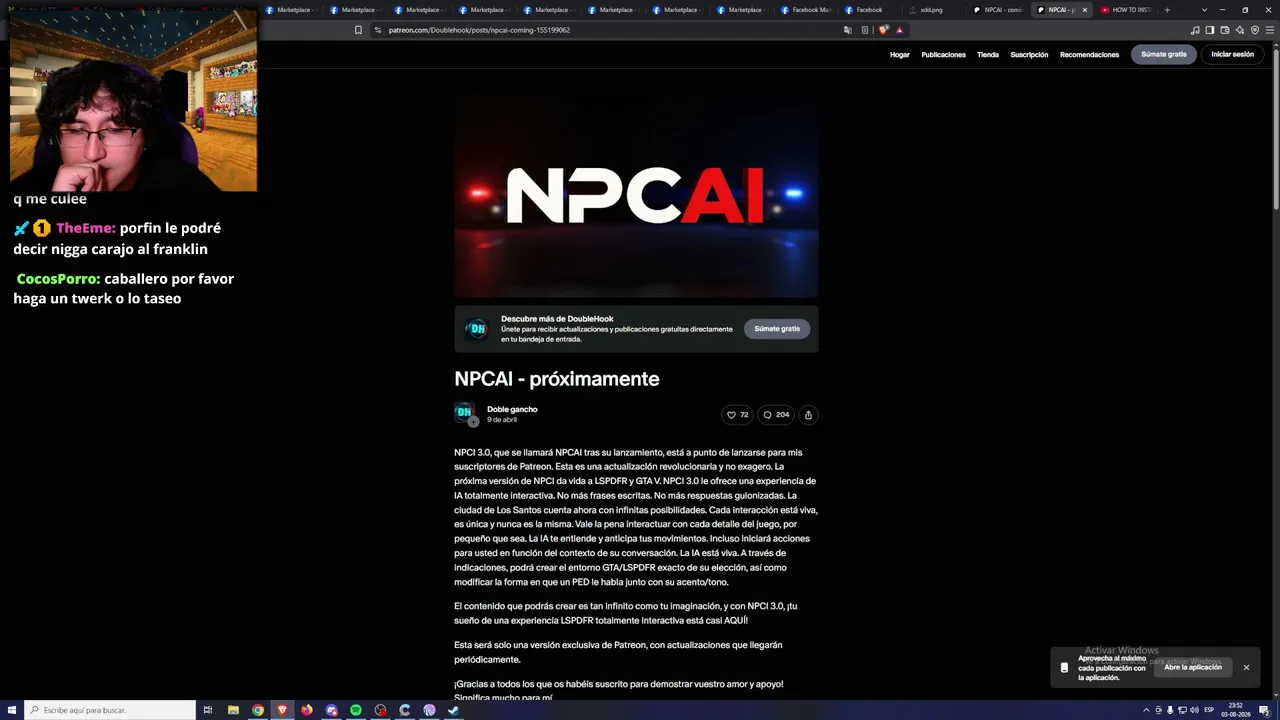Viewport: 1280px width, 720px height.
Task: Click the 'NPCAI - próximamente' post title
Action: 557,379
